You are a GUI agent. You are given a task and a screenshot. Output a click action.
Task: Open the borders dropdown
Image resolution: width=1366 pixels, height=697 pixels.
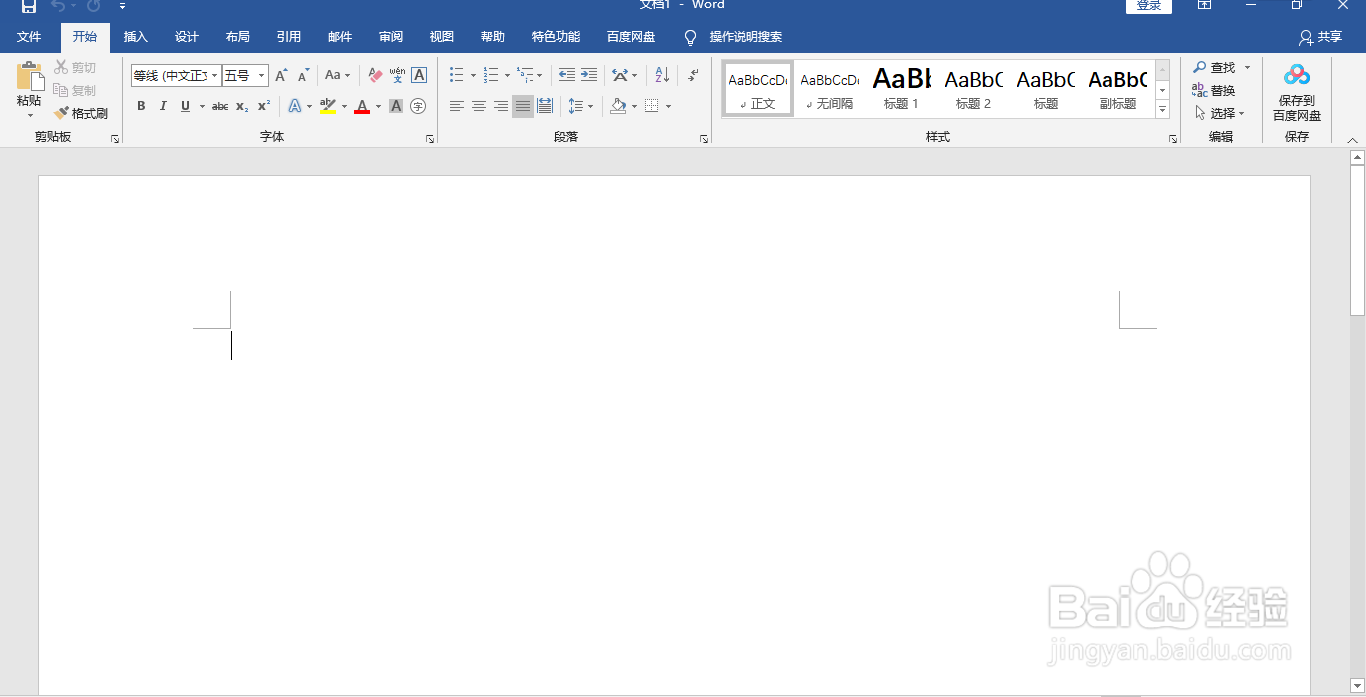click(x=668, y=106)
